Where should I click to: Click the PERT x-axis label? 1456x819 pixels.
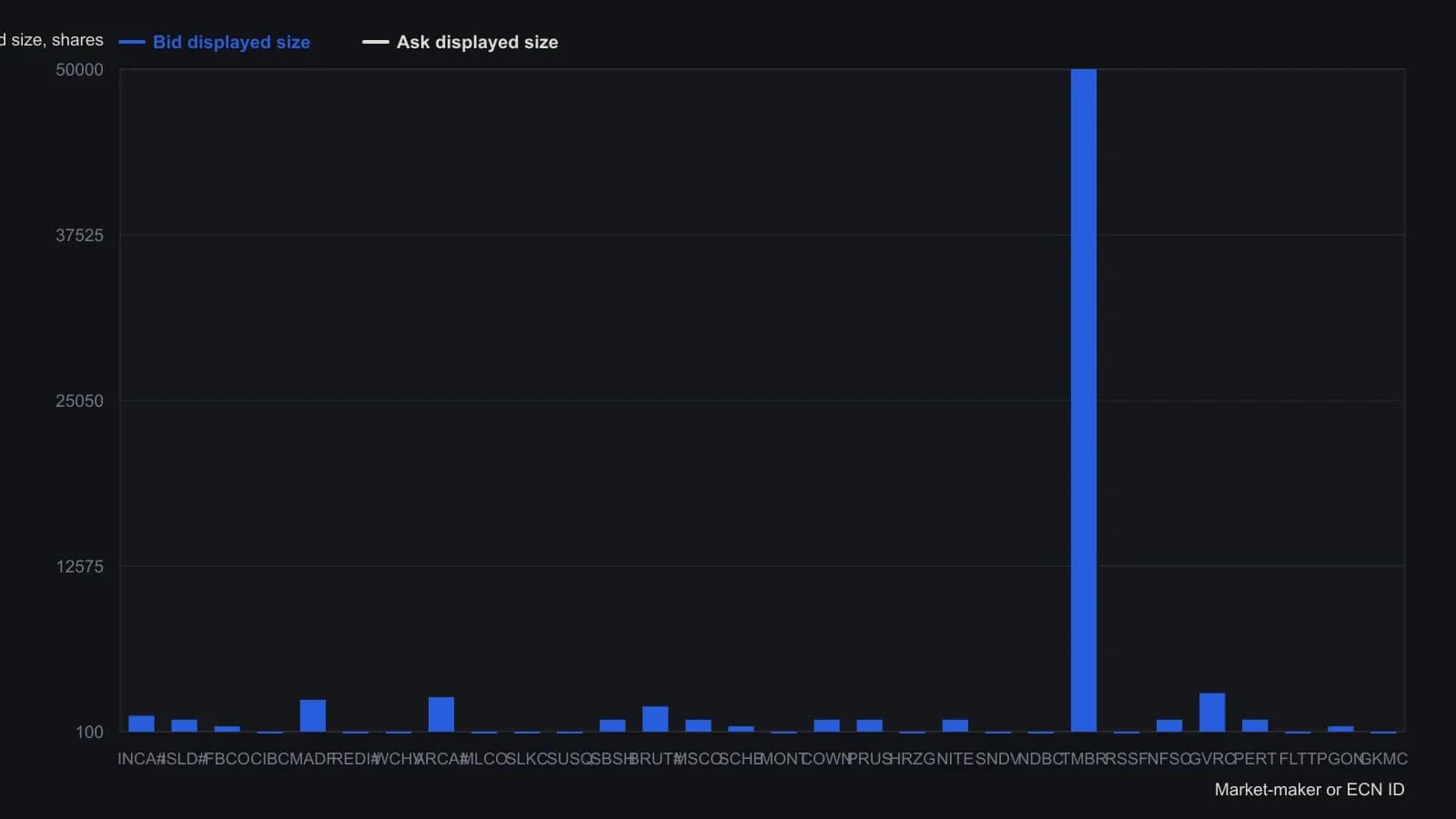point(1255,759)
